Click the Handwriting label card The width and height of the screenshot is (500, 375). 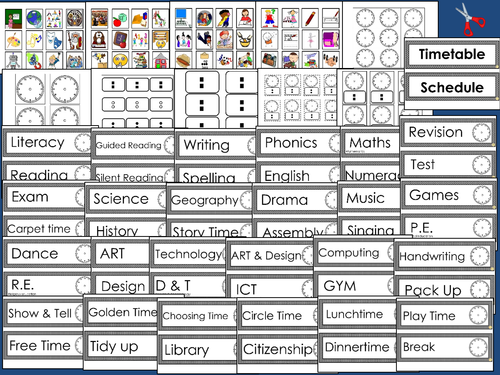pos(445,256)
